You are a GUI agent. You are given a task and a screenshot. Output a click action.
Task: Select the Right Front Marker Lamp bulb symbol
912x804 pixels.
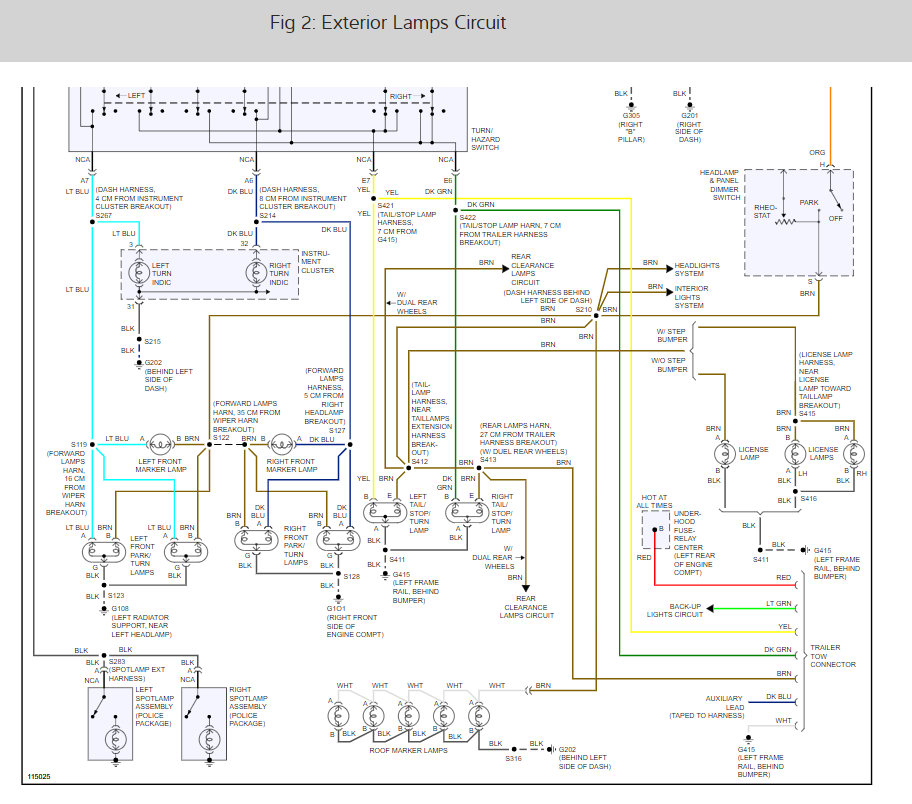click(282, 444)
